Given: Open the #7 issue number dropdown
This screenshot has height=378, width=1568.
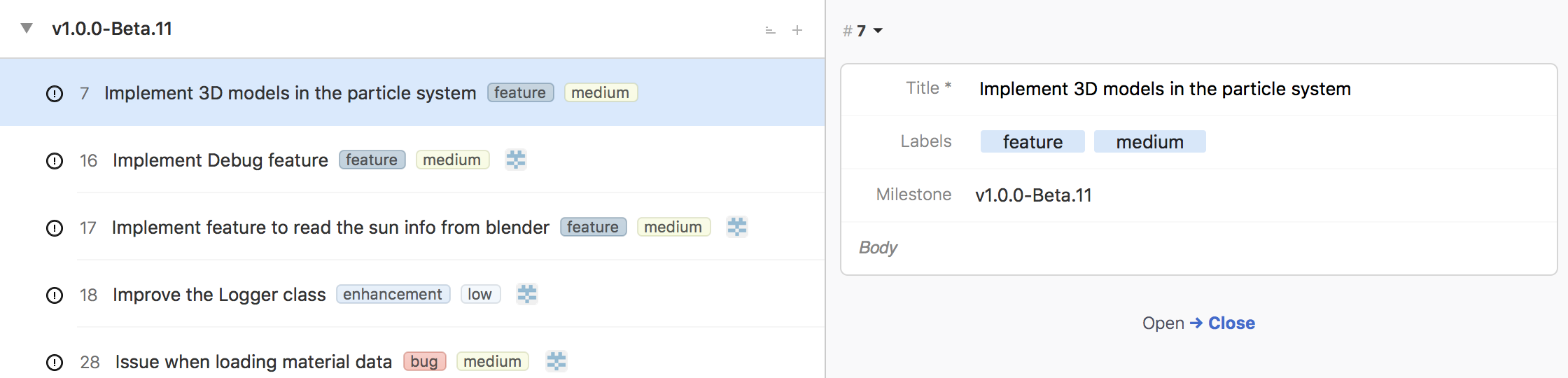Looking at the screenshot, I should tap(862, 31).
